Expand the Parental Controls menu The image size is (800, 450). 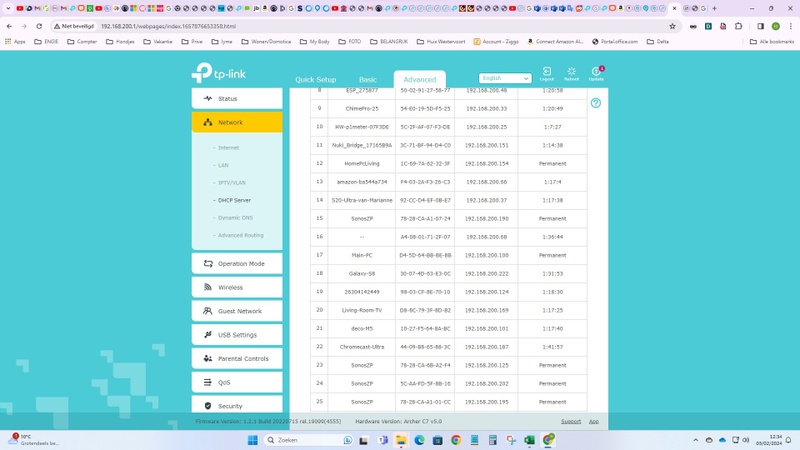[237, 359]
